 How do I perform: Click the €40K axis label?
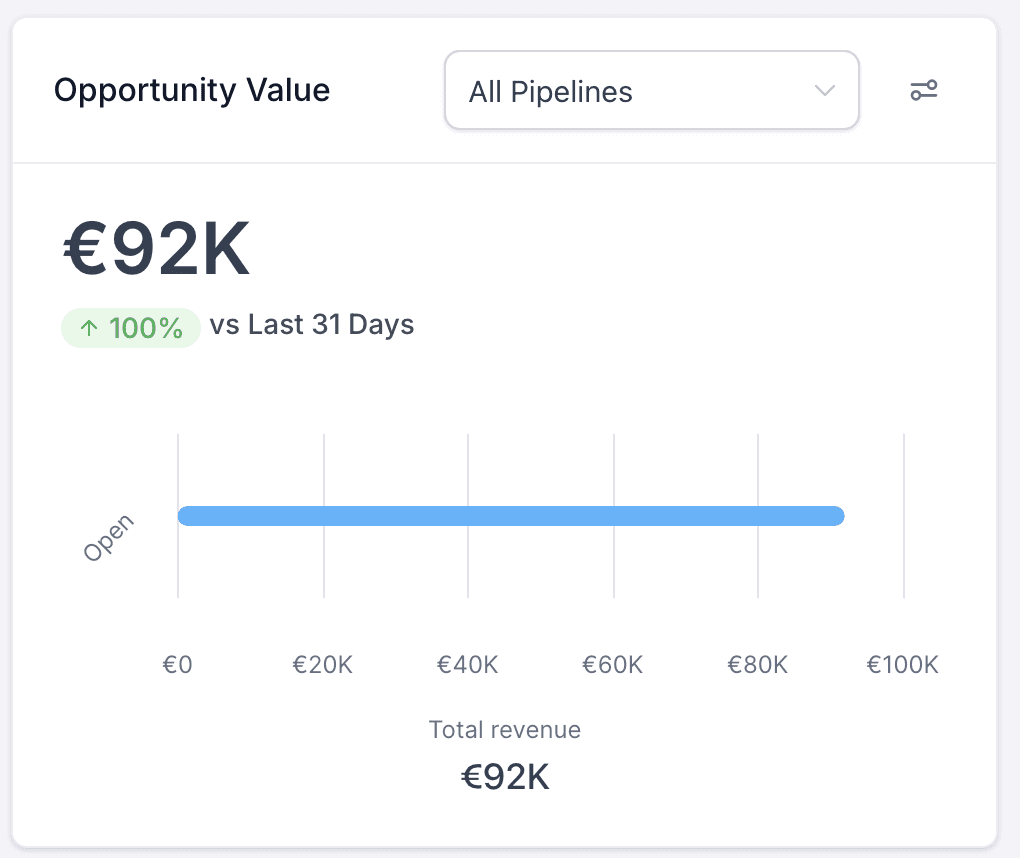tap(467, 665)
